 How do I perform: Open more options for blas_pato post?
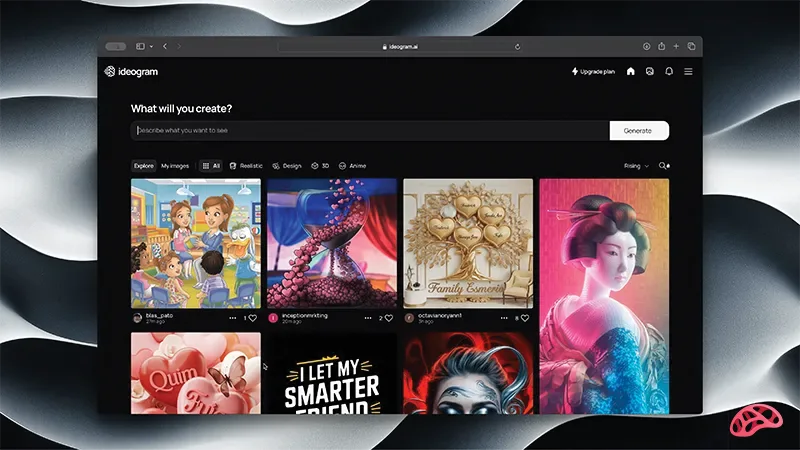pos(232,317)
